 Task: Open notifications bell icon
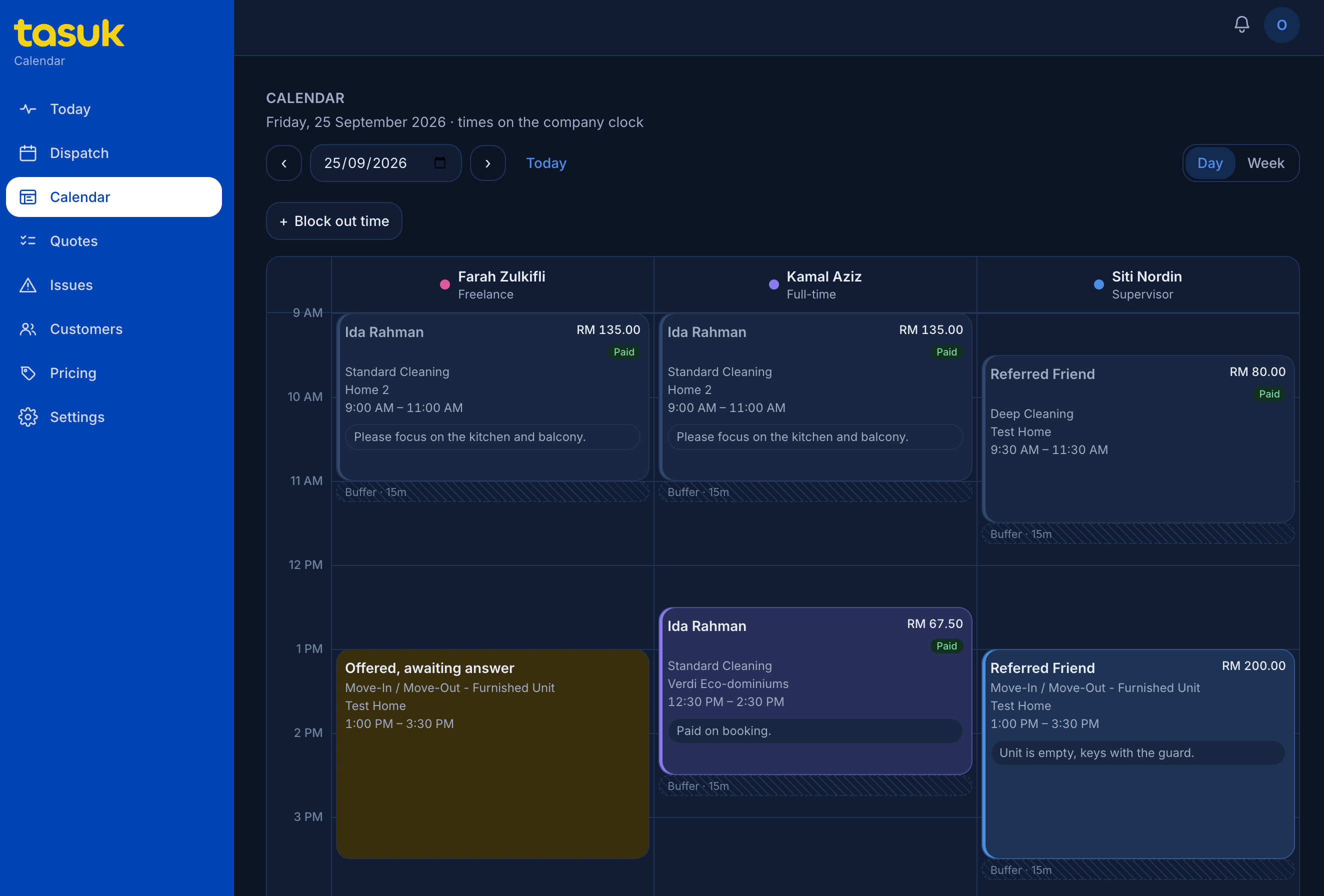[x=1241, y=24]
